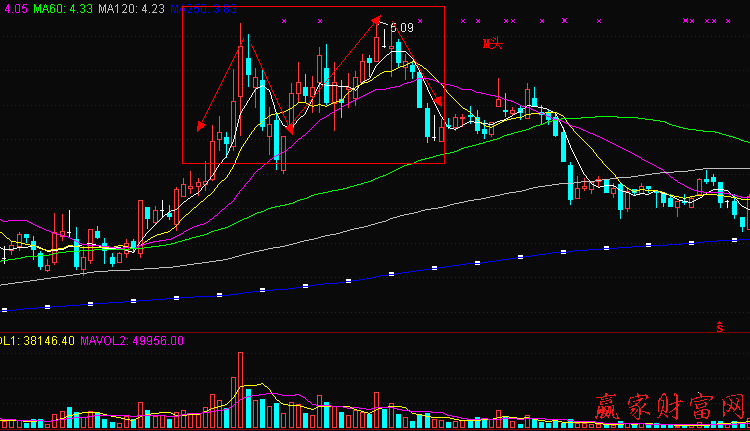Click the red arrowhead at the 5.09 peak
750x431 pixels.
(x=376, y=20)
